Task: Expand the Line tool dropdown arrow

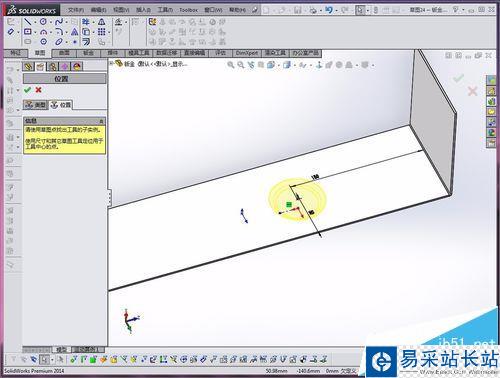Action: point(35,22)
